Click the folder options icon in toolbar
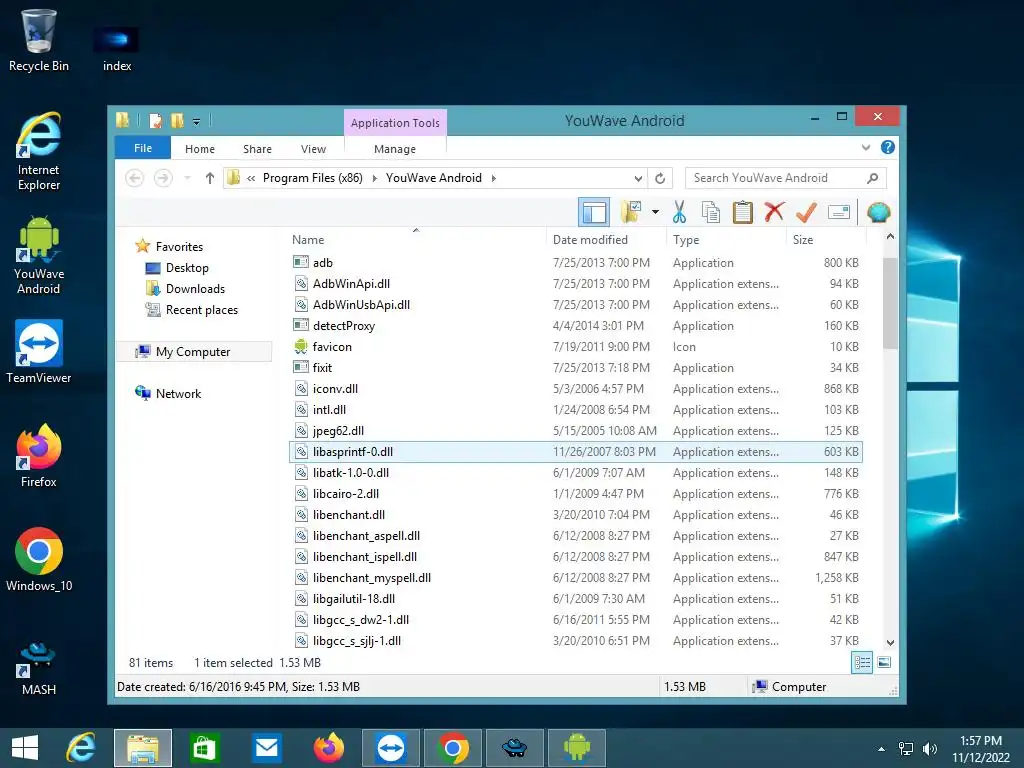Image resolution: width=1024 pixels, height=768 pixels. pyautogui.click(x=631, y=212)
